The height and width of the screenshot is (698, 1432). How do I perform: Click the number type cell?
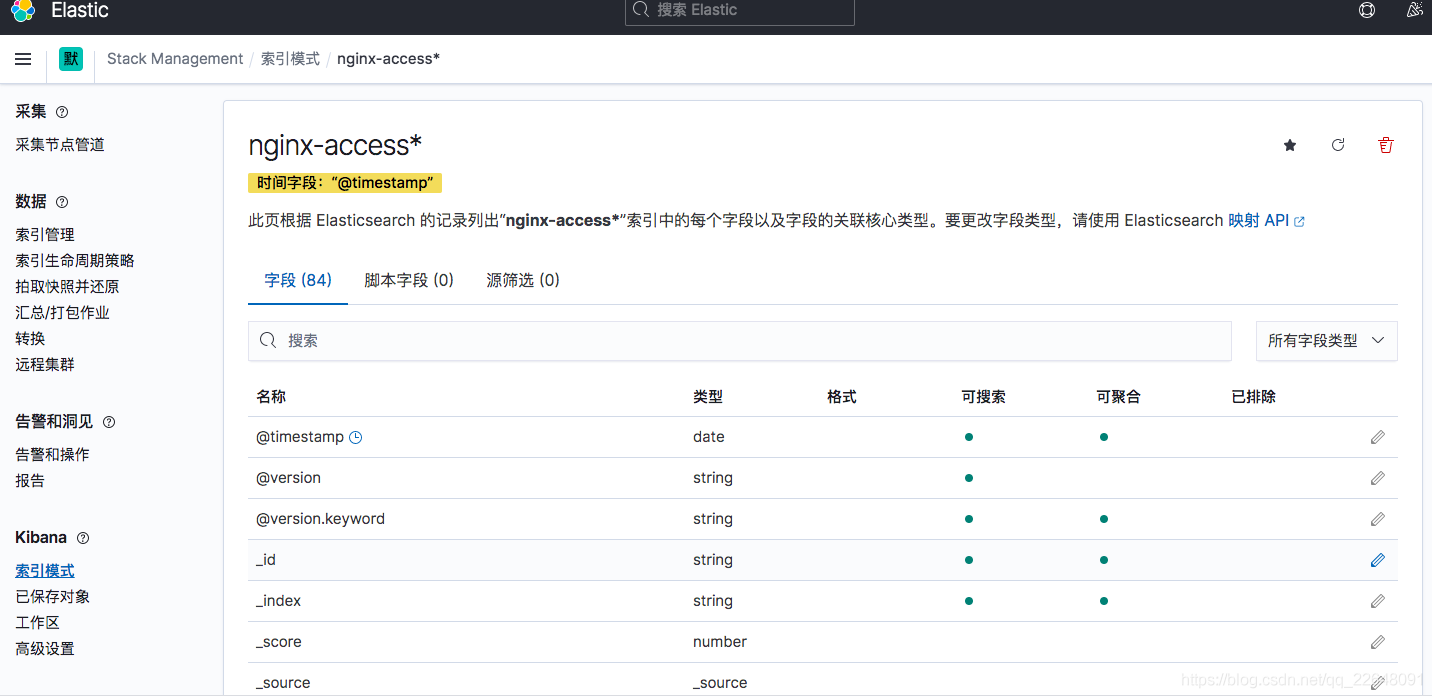click(720, 642)
